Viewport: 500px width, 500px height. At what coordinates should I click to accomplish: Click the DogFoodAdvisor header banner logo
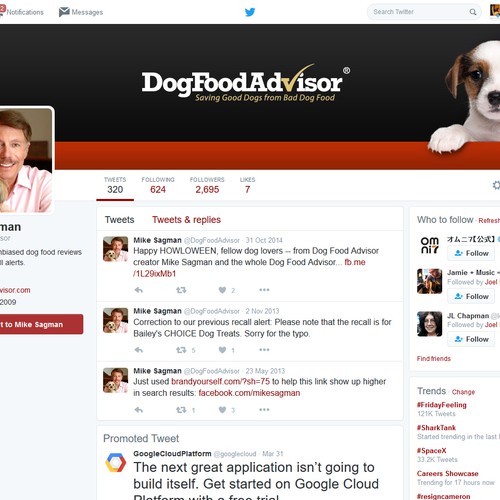click(x=246, y=83)
